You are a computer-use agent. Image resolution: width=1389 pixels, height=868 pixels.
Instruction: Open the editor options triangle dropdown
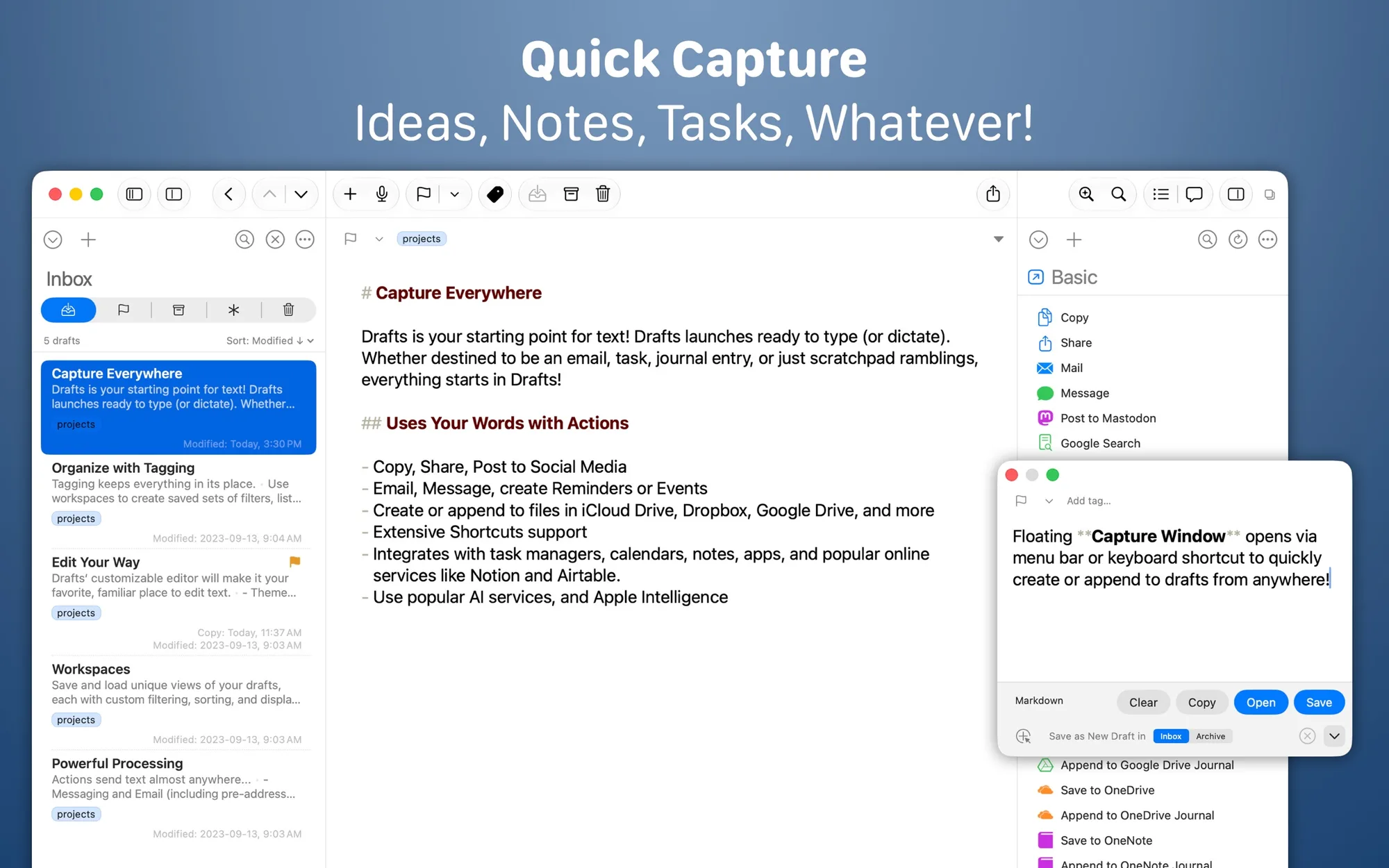pos(999,239)
